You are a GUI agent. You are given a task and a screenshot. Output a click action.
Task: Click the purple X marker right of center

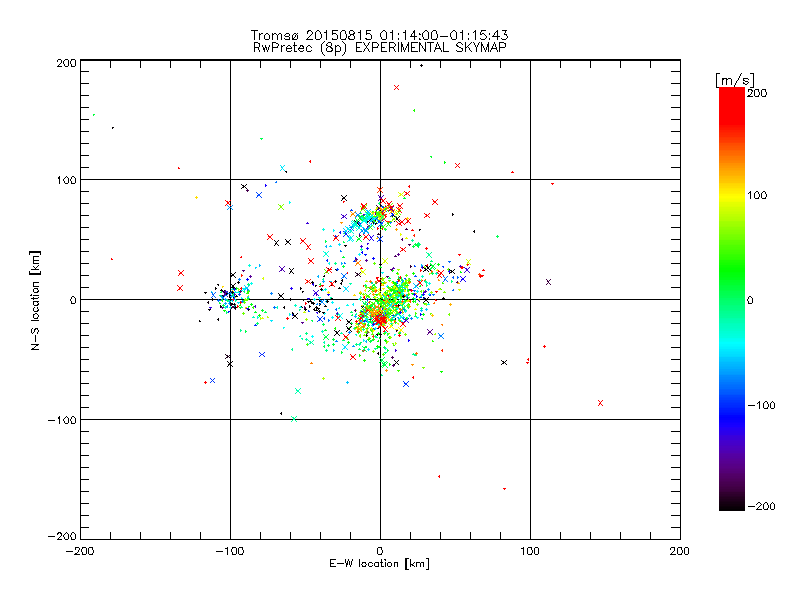(x=548, y=282)
